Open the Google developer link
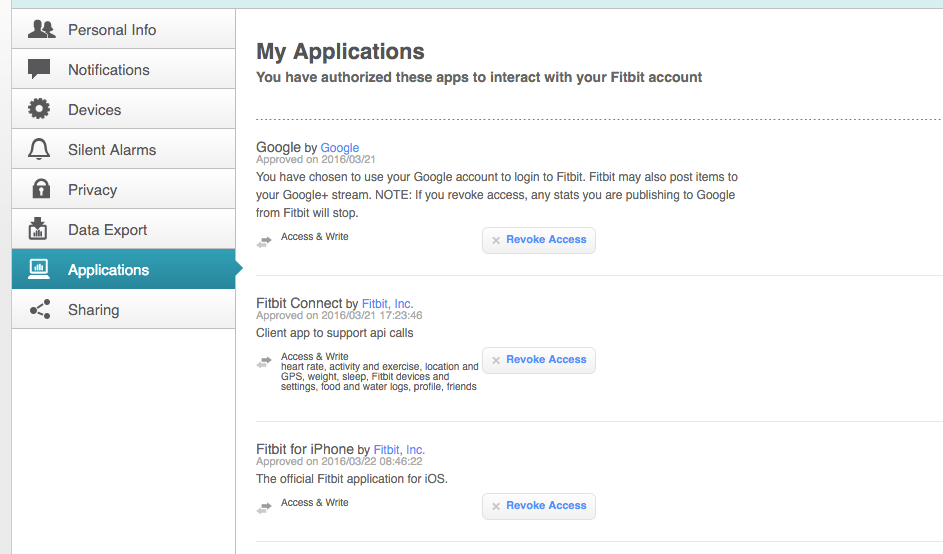 340,147
